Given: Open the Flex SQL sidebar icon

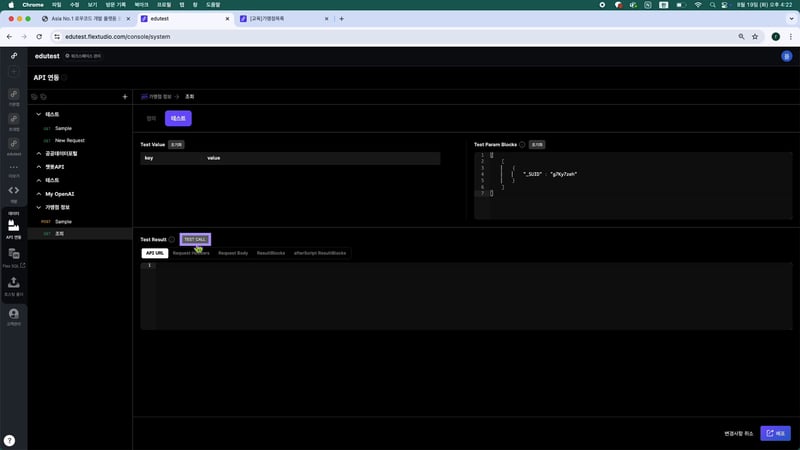Looking at the screenshot, I should (14, 257).
